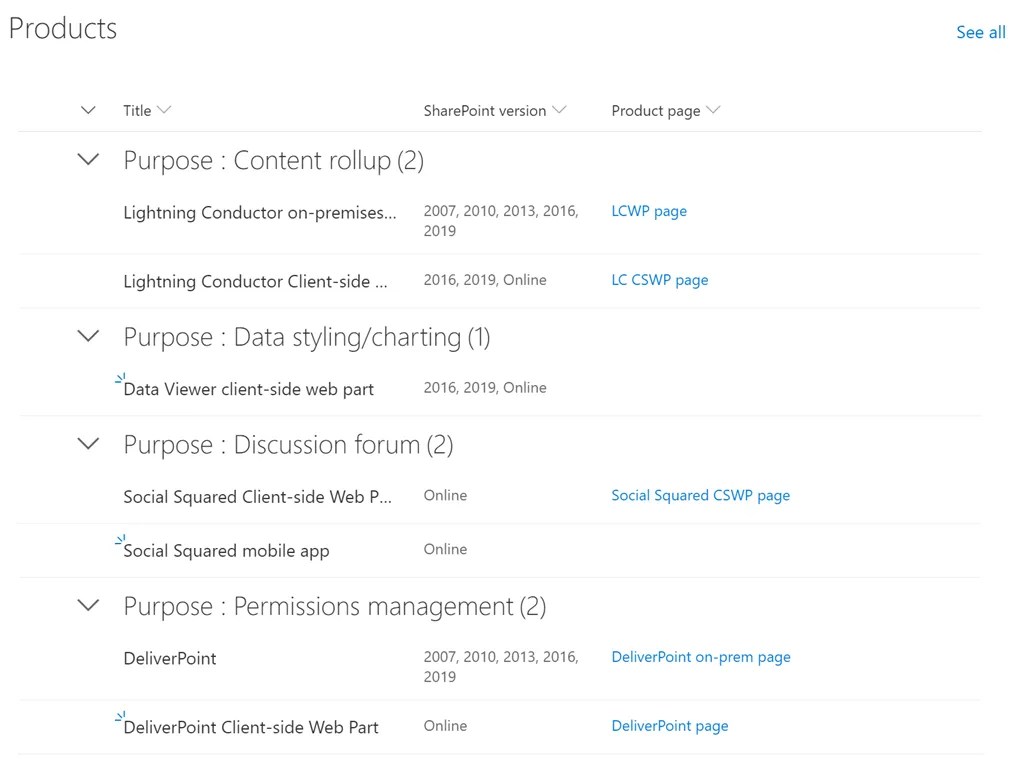Image resolution: width=1024 pixels, height=759 pixels.
Task: Collapse the Data styling/charting group chevron
Action: coord(89,337)
